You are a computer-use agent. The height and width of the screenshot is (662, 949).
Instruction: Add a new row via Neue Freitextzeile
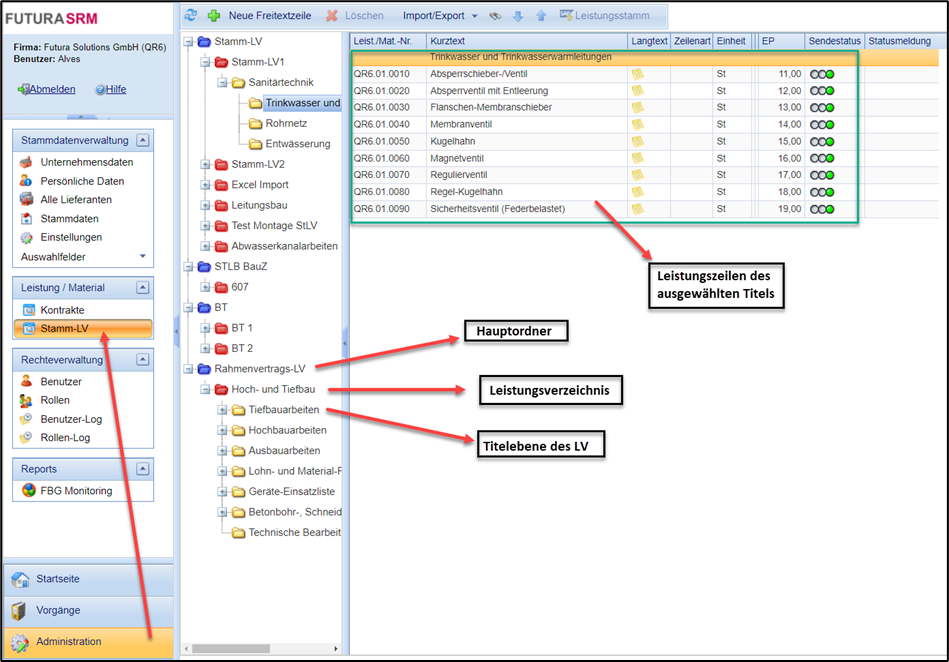coord(258,16)
